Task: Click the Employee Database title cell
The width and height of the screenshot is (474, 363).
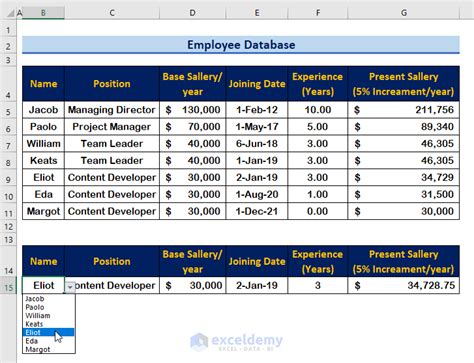Action: coord(241,45)
